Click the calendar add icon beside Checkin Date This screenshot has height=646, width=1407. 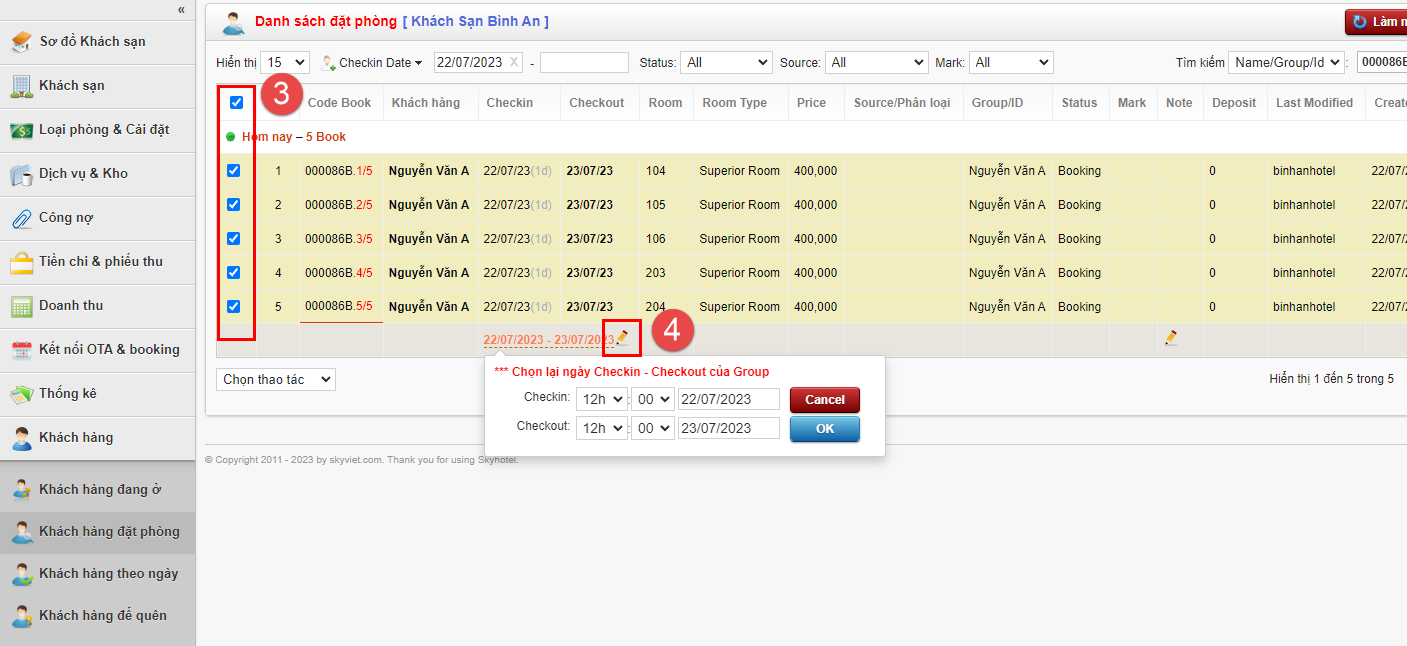pos(327,61)
